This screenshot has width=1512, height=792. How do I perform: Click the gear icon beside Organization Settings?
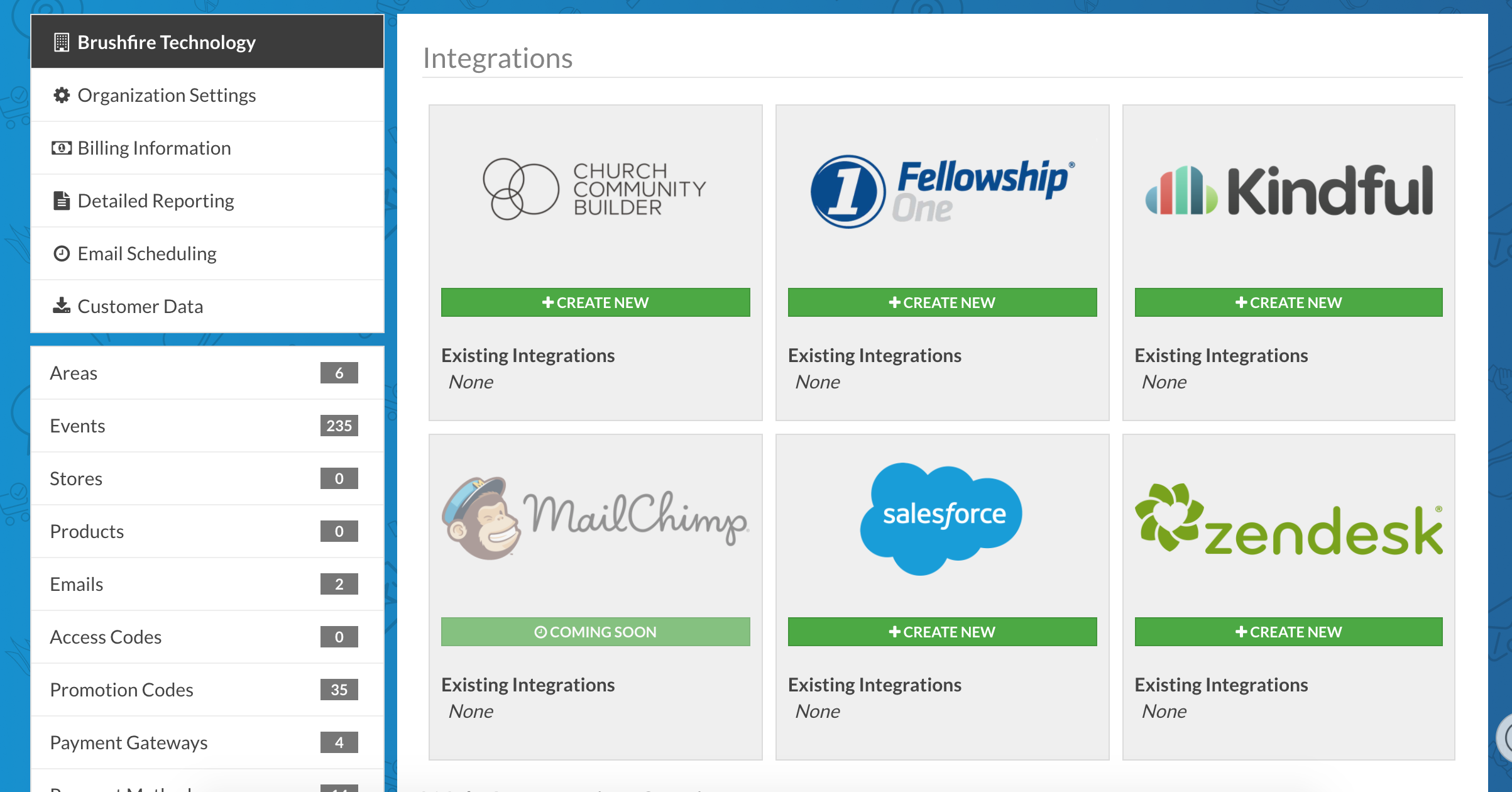(61, 95)
